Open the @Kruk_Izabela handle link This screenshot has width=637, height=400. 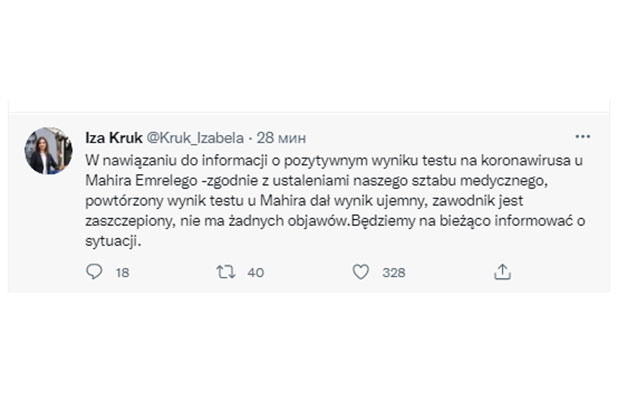[195, 138]
